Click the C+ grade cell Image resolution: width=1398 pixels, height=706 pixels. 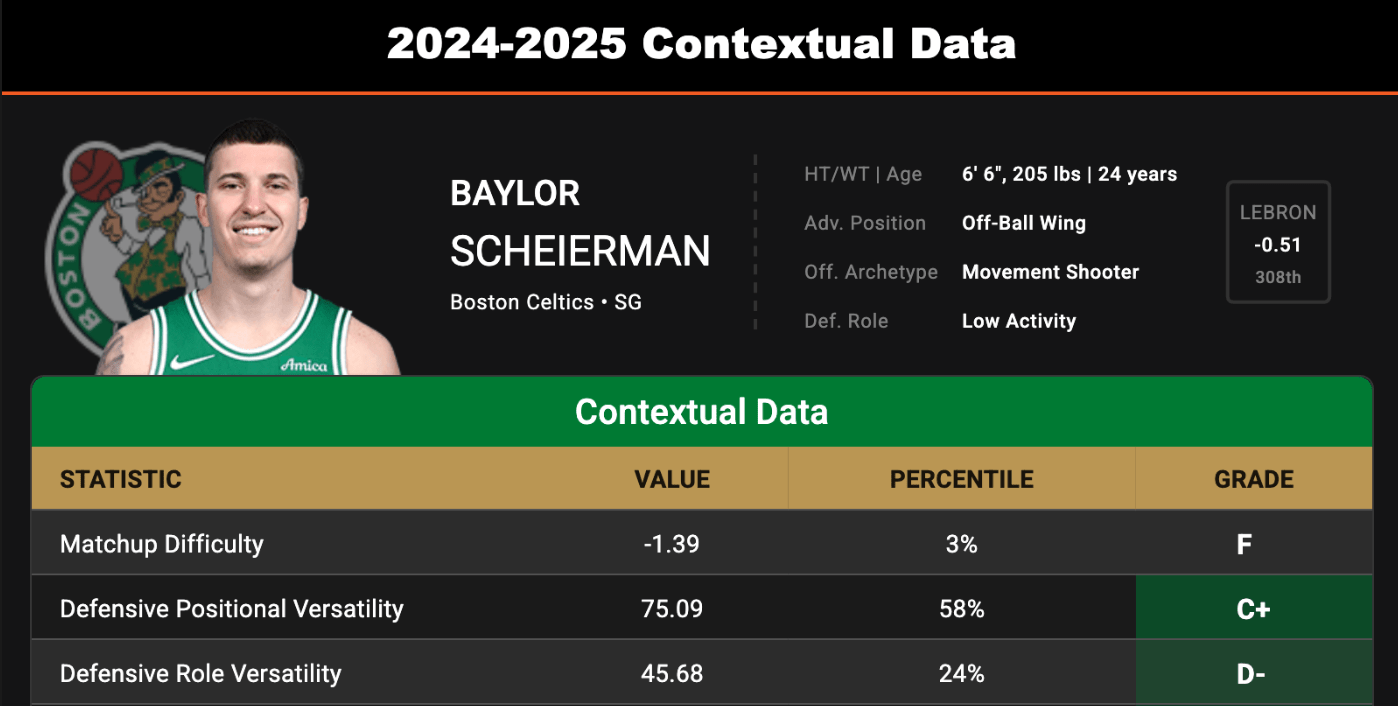[x=1254, y=609]
